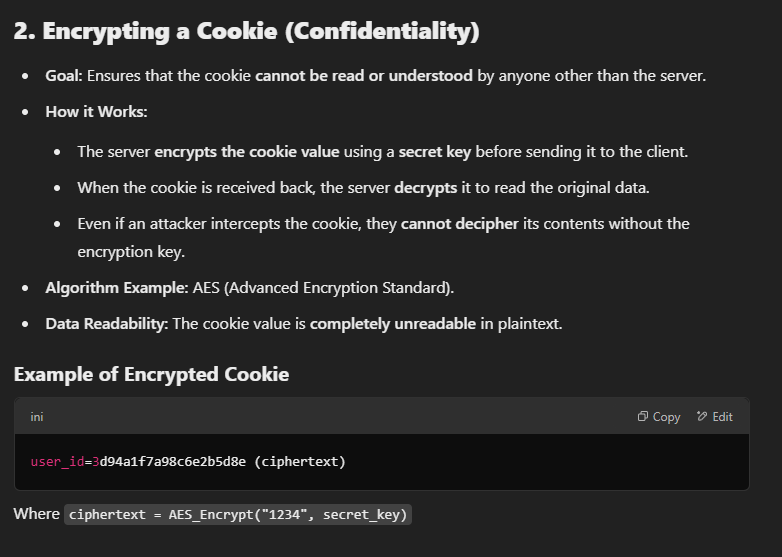
Task: Click the bold "Data Readability:" label
Action: coord(107,324)
